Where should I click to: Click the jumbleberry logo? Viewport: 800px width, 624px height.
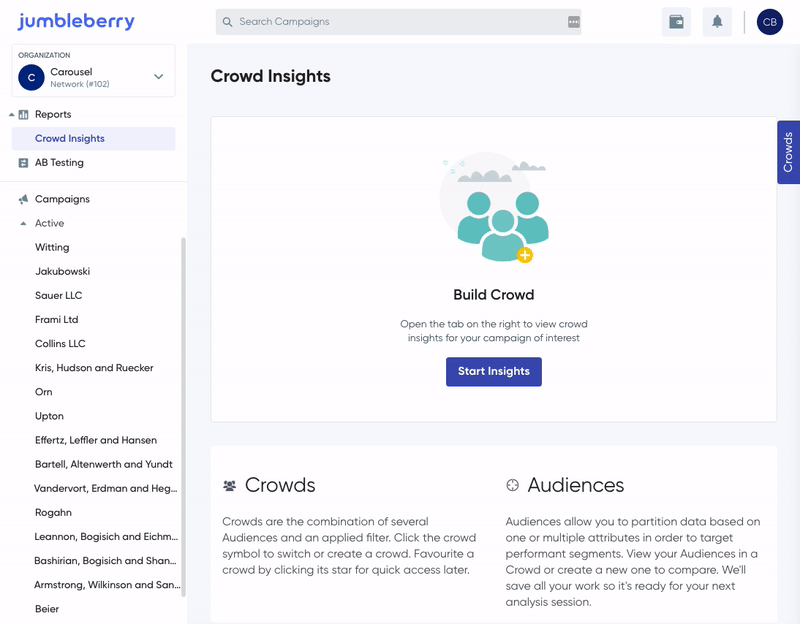click(76, 21)
